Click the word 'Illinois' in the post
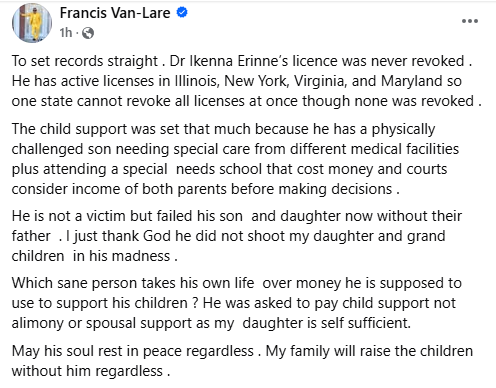This screenshot has width=496, height=388. click(x=197, y=81)
